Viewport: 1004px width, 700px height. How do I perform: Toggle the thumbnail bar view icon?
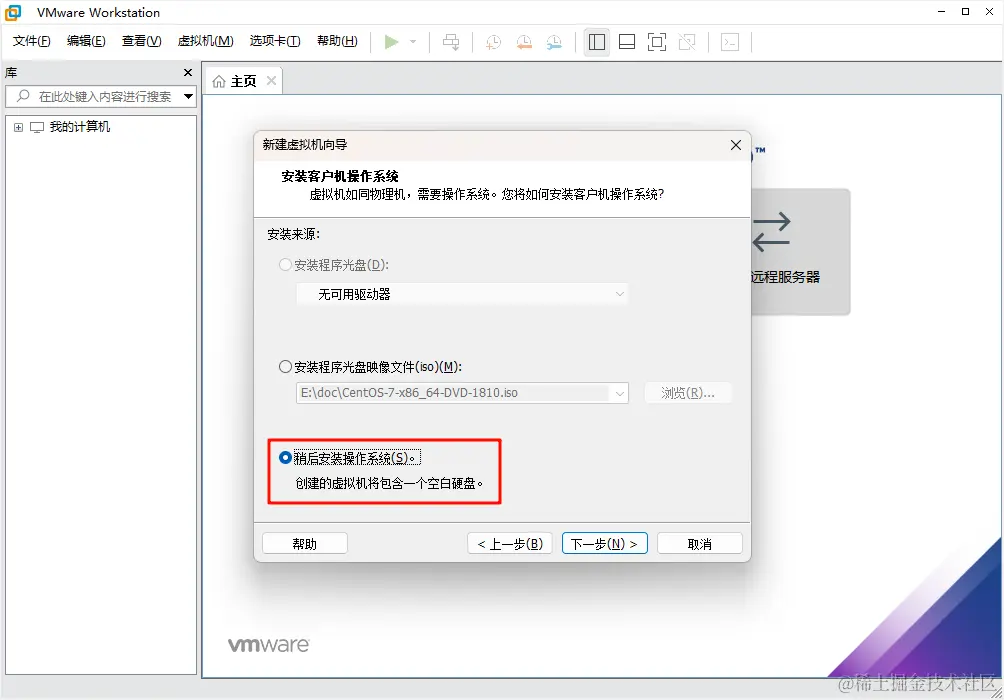627,42
